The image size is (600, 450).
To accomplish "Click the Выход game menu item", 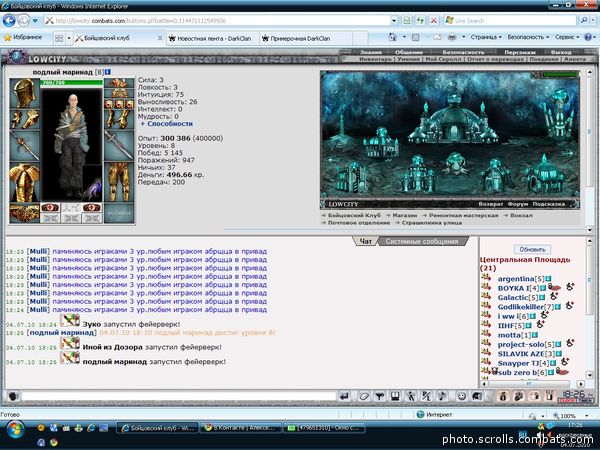I will tap(561, 52).
